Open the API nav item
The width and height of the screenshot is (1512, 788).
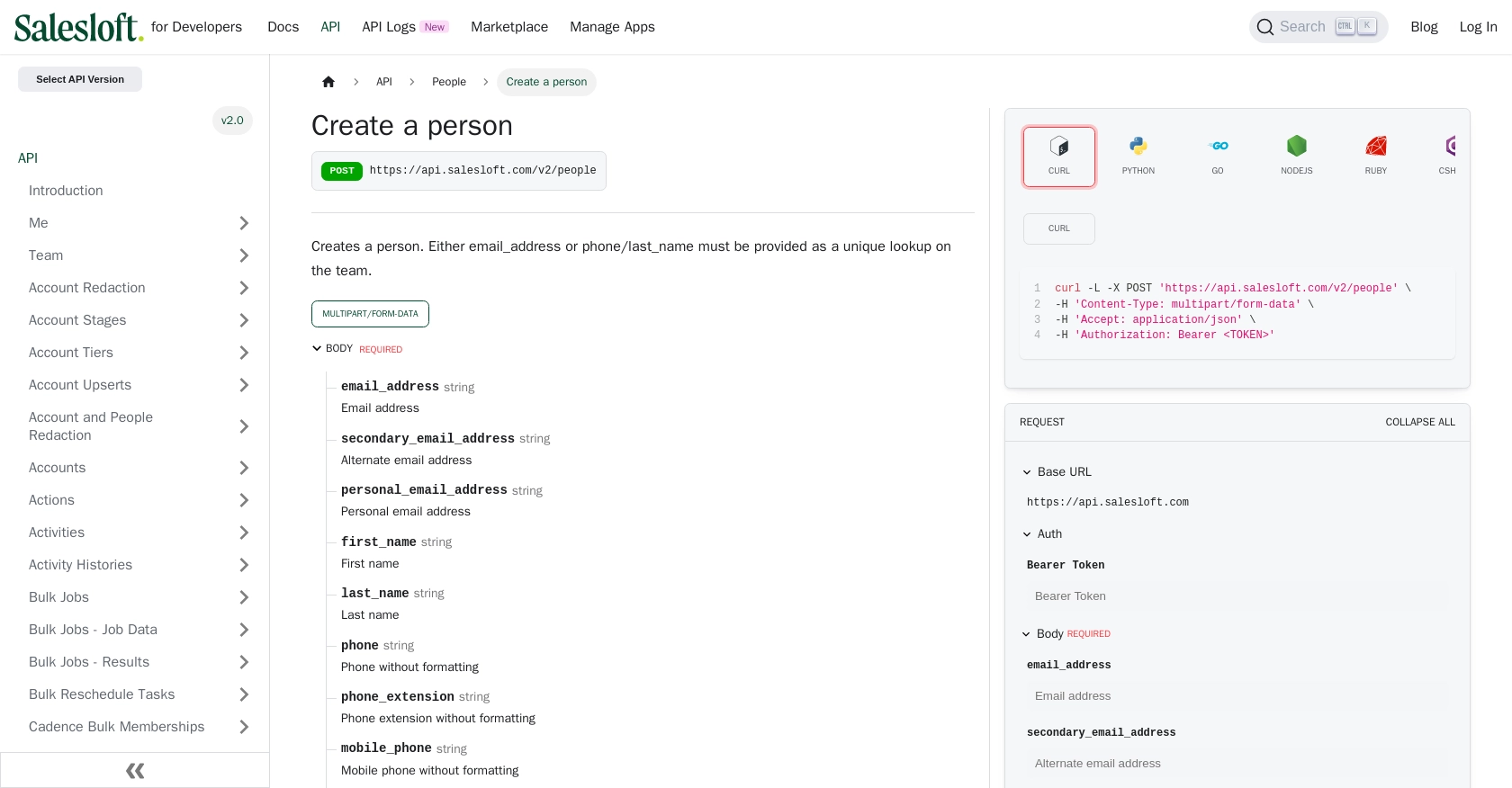(x=330, y=27)
